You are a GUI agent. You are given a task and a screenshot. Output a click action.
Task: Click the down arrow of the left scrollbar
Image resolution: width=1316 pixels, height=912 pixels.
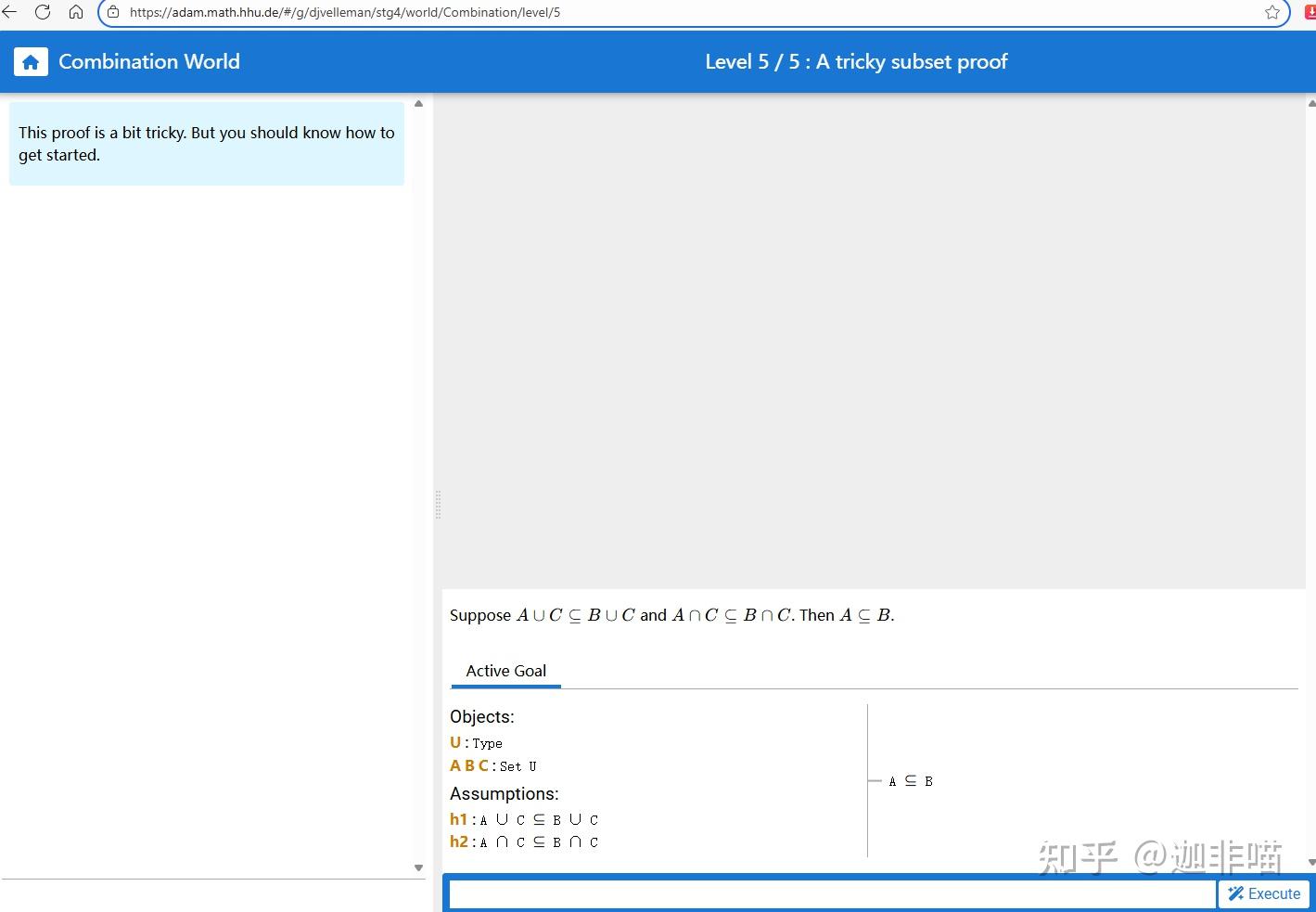click(x=418, y=867)
